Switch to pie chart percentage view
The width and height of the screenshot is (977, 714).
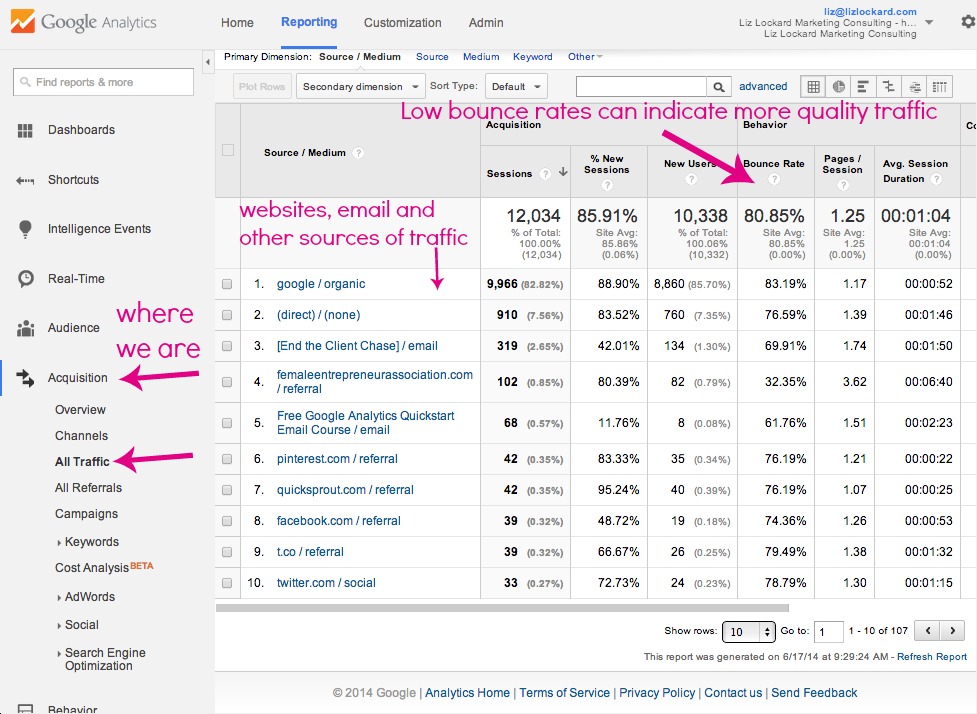839,87
